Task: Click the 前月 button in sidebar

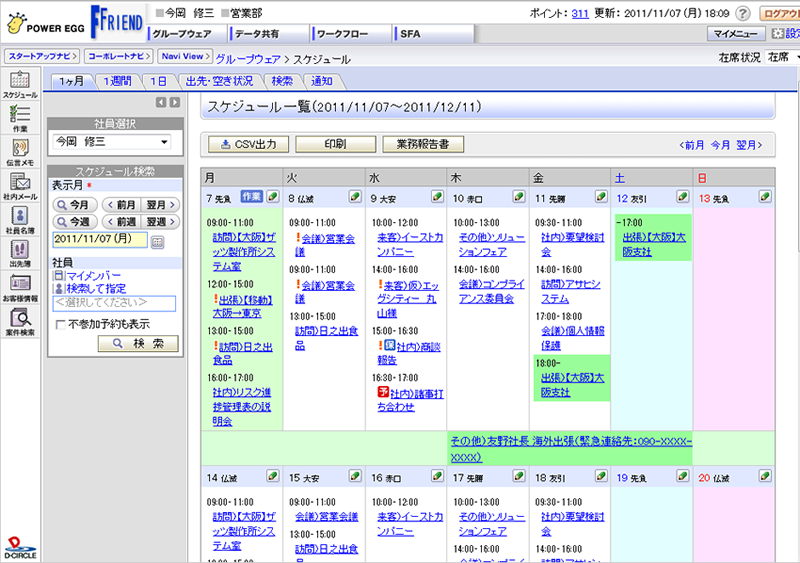Action: (121, 205)
